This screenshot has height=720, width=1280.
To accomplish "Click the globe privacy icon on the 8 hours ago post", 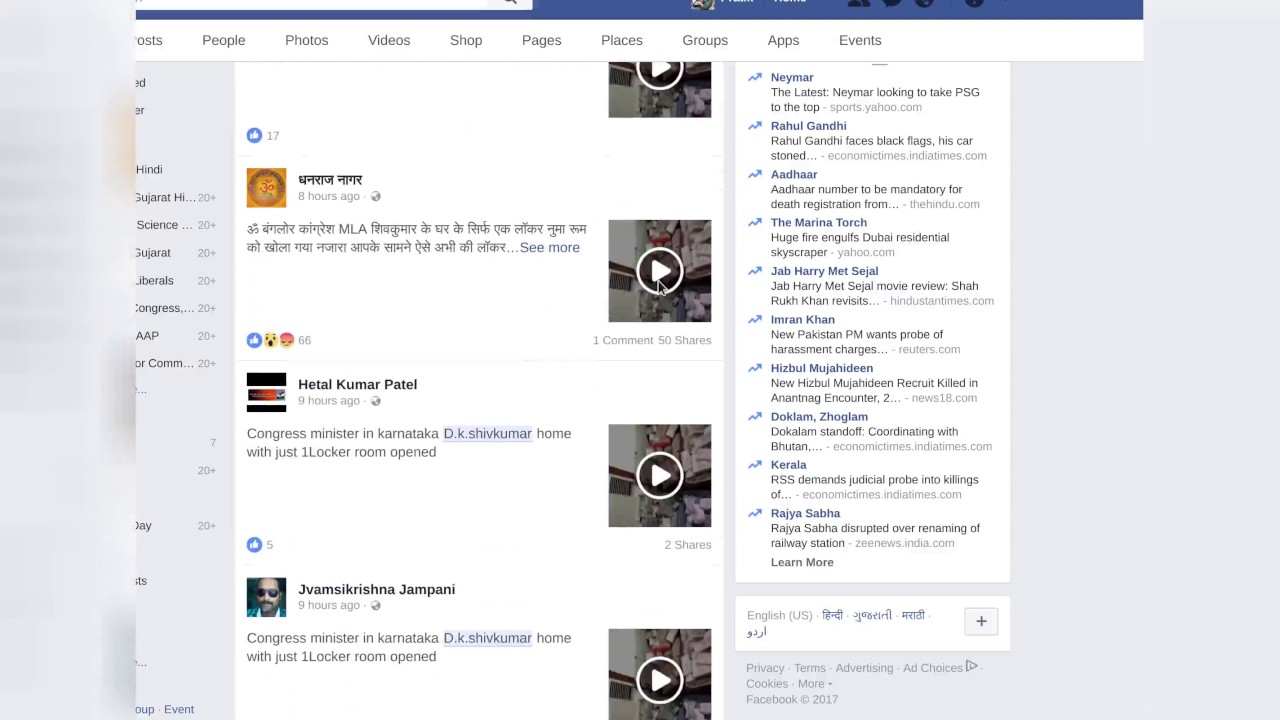I will coord(376,197).
